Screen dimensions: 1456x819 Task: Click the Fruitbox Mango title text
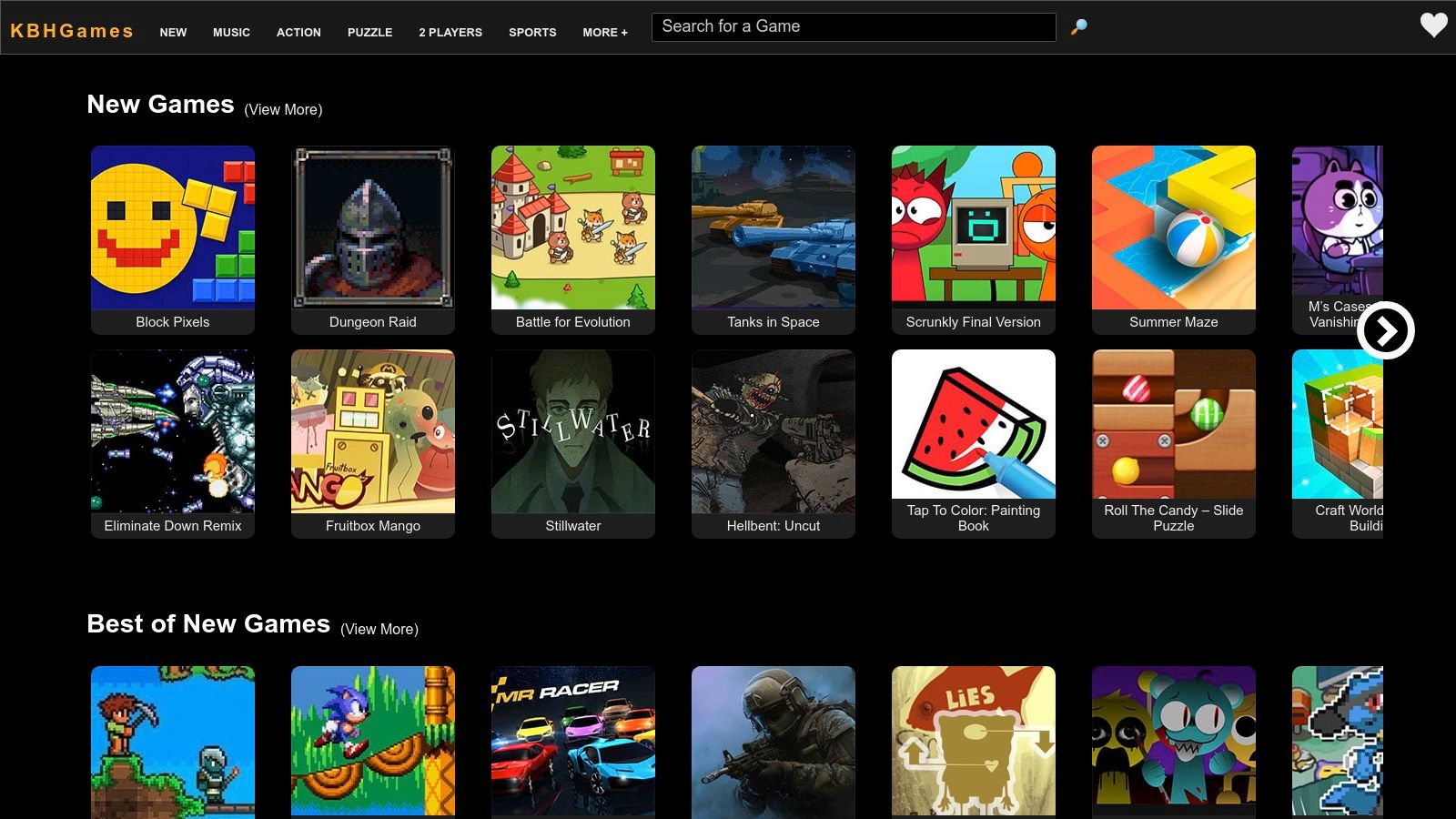click(373, 526)
